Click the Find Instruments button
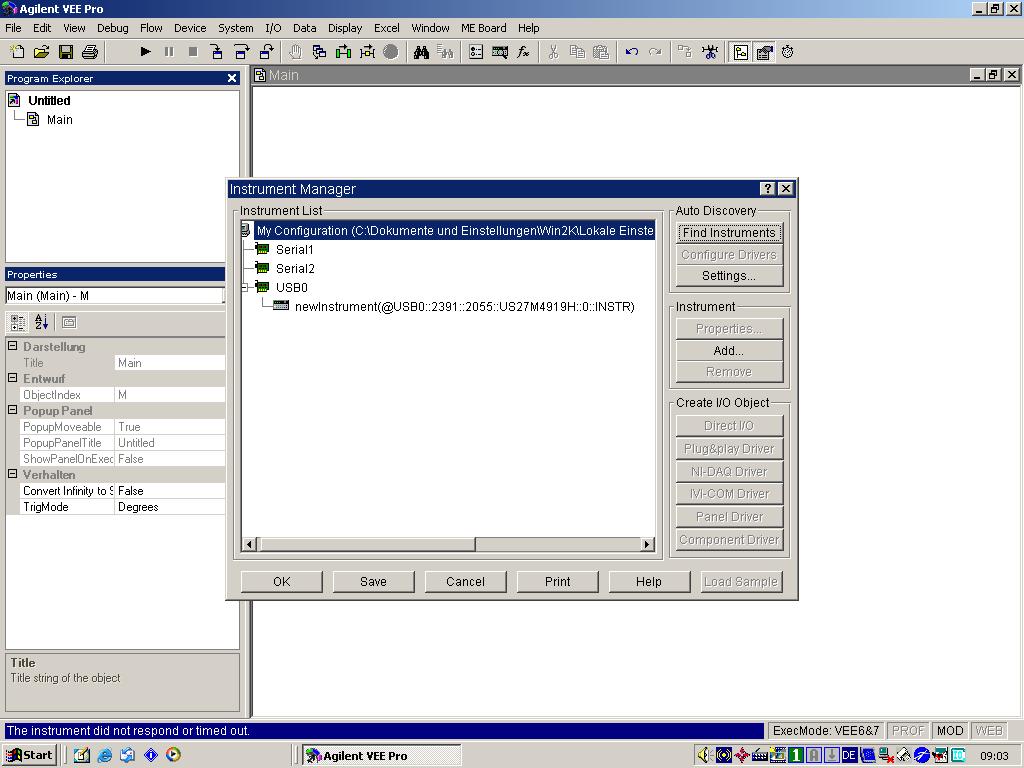The image size is (1024, 768). [728, 233]
